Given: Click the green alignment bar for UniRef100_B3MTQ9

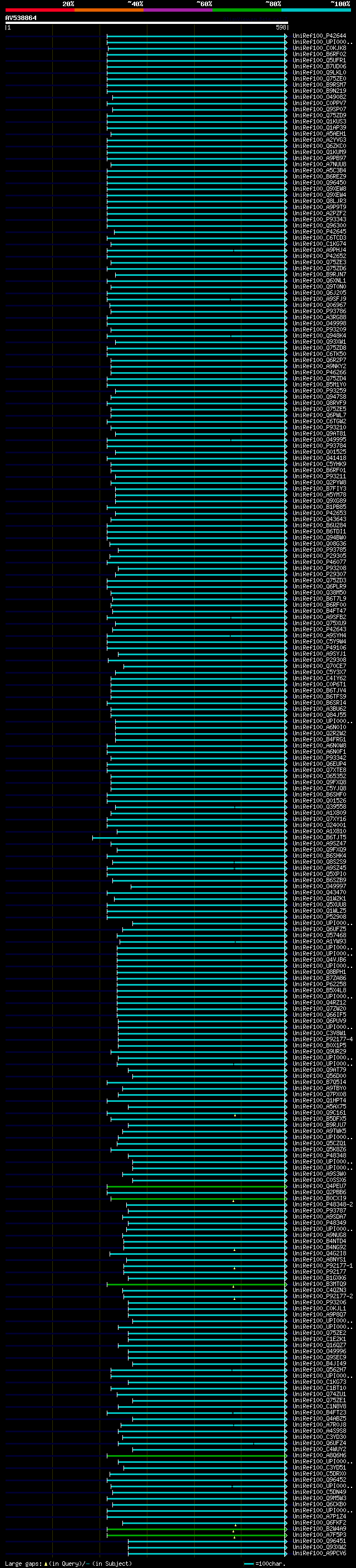Looking at the screenshot, I should (196, 1284).
